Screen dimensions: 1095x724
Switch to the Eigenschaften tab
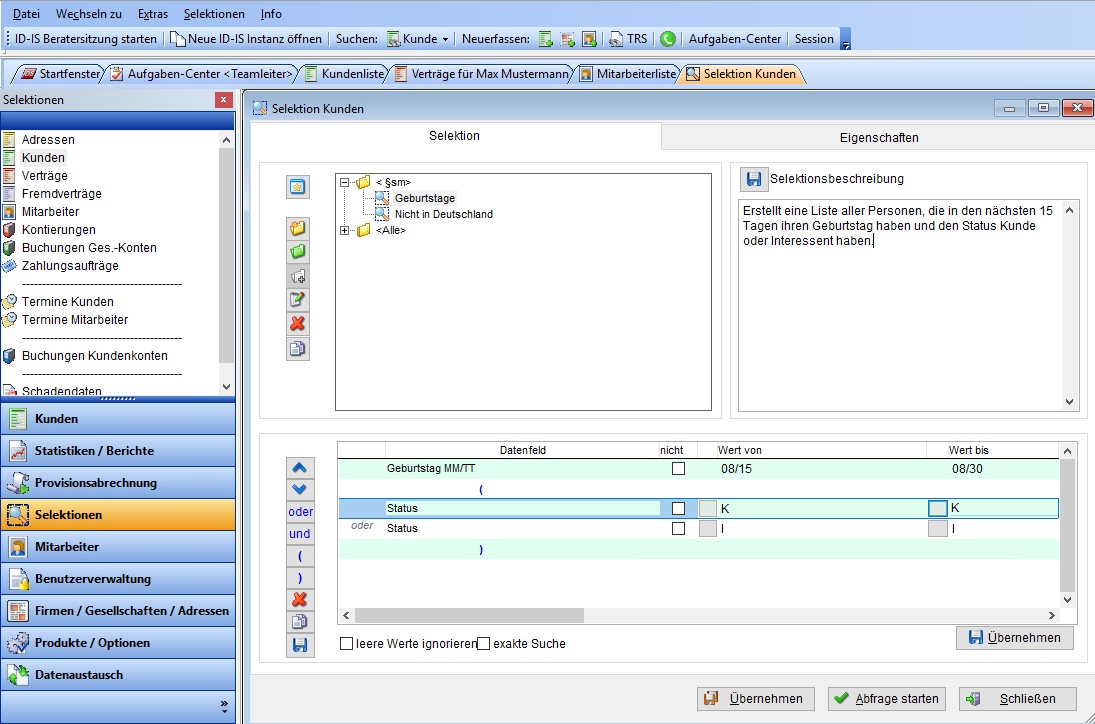pos(878,137)
